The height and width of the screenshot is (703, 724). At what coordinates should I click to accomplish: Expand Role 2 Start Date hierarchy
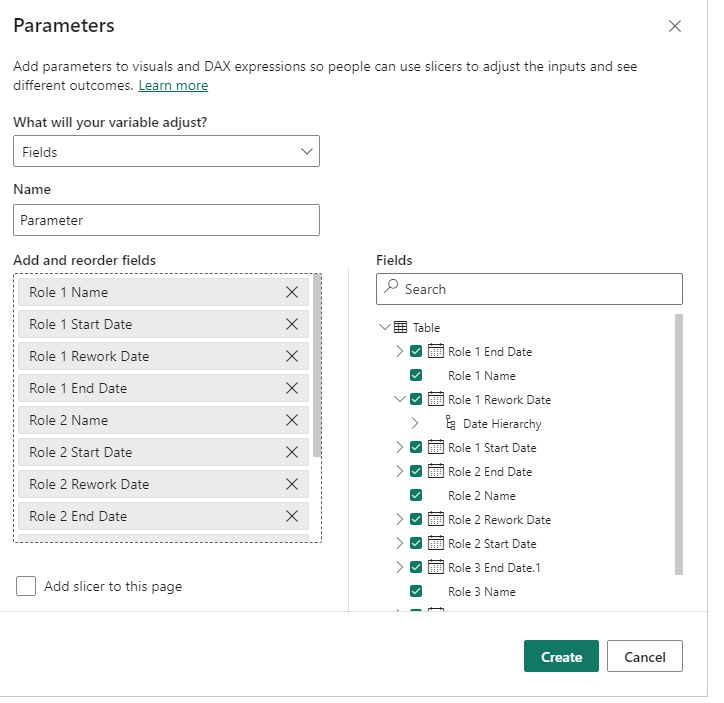coord(399,543)
